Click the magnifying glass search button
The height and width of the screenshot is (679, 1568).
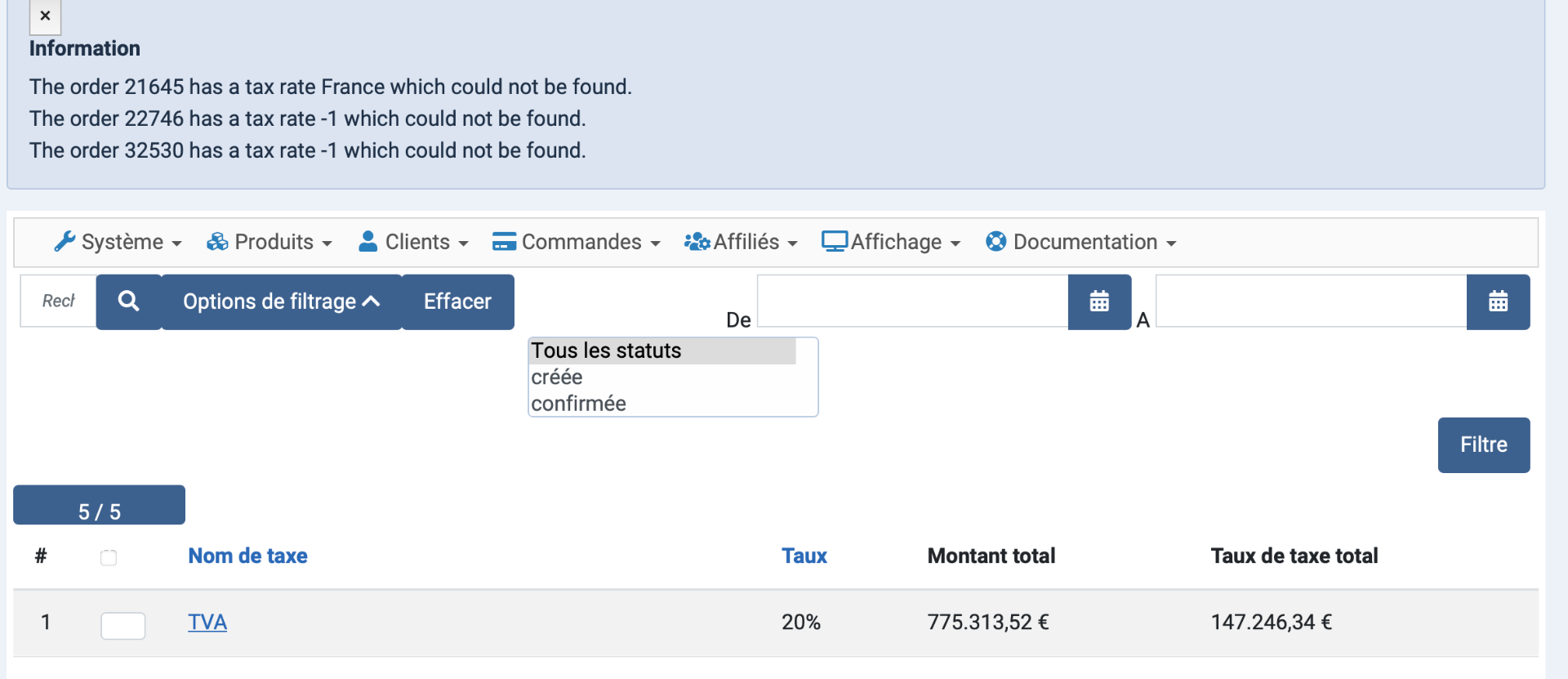(x=128, y=302)
